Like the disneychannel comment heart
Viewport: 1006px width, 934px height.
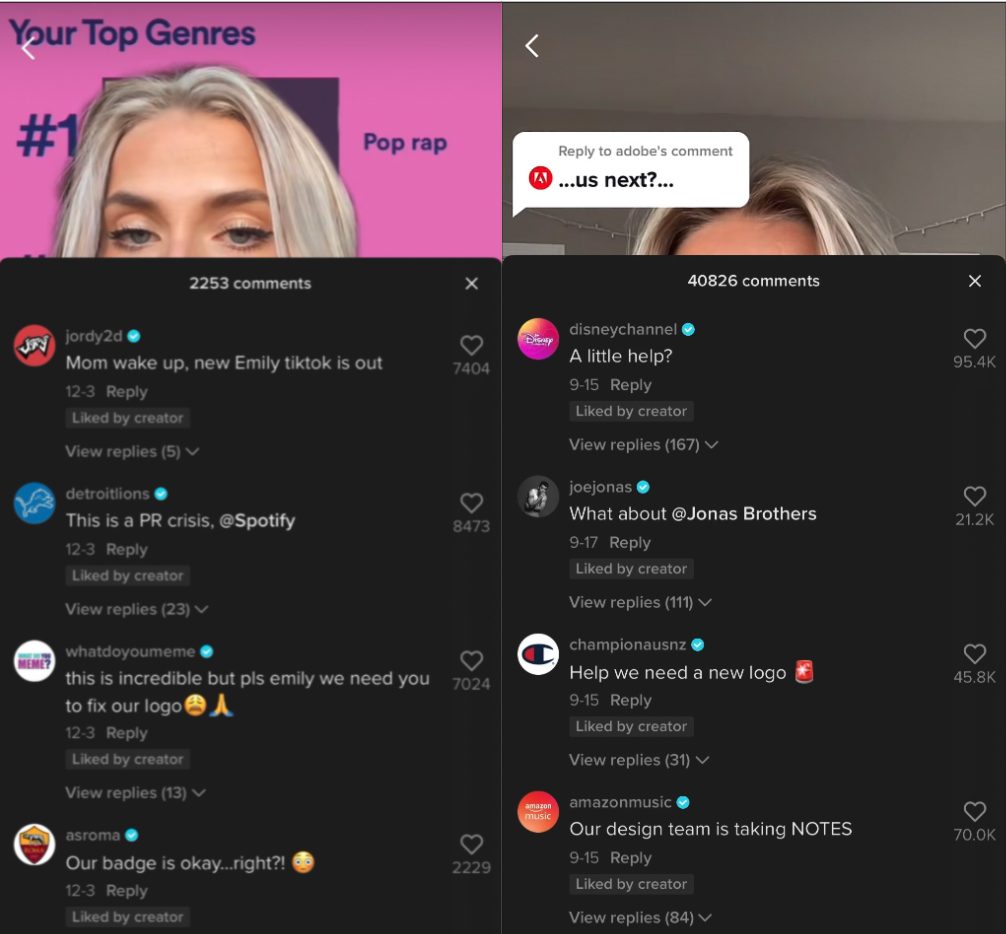point(975,339)
